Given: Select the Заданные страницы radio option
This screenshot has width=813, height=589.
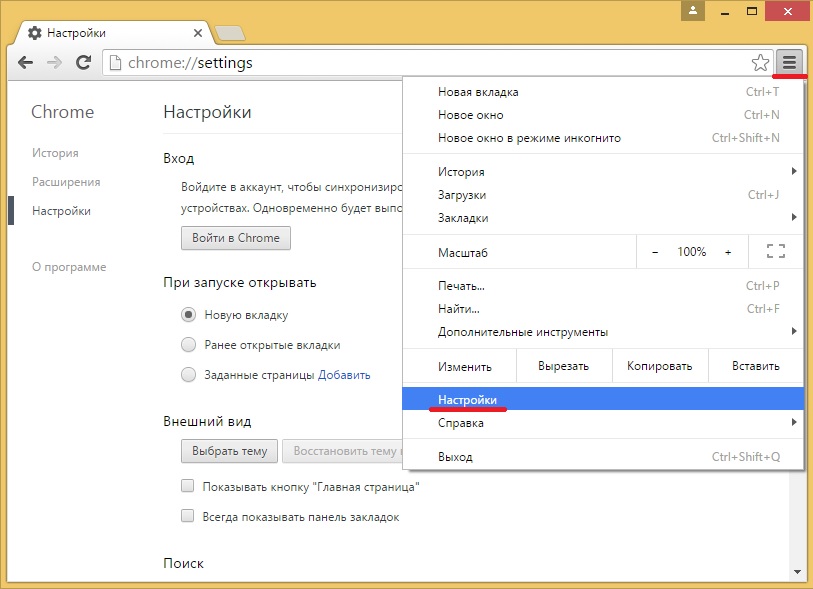Looking at the screenshot, I should click(x=188, y=375).
